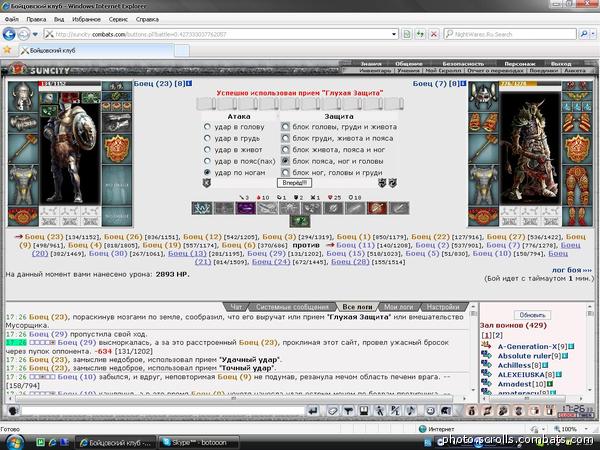Screen dimensions: 600x450
Task: Click the round icon left of the chat input
Action: (x=13, y=411)
